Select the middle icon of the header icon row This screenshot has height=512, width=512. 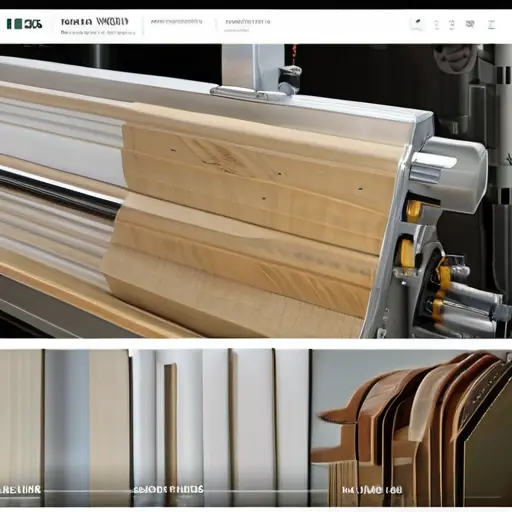pyautogui.click(x=451, y=25)
